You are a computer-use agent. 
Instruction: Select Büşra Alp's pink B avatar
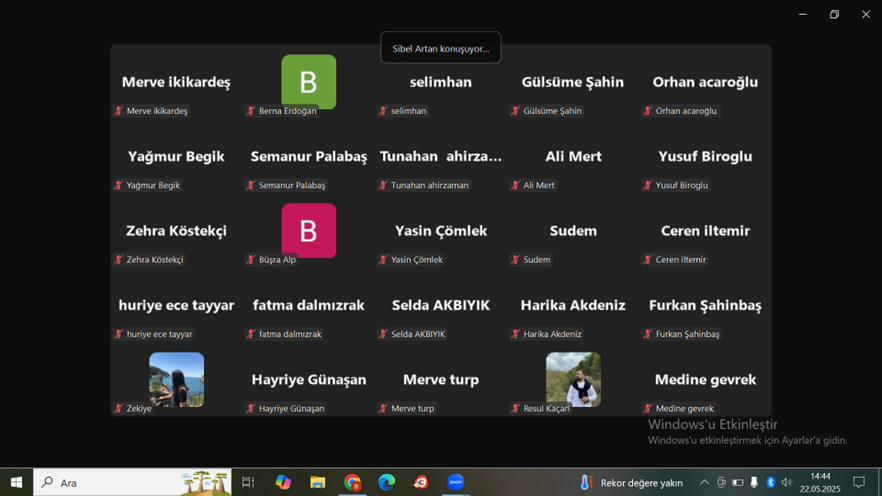pos(309,231)
